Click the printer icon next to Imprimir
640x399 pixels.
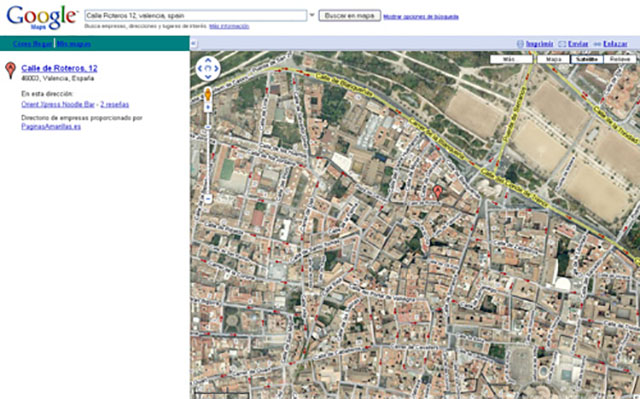pos(520,44)
